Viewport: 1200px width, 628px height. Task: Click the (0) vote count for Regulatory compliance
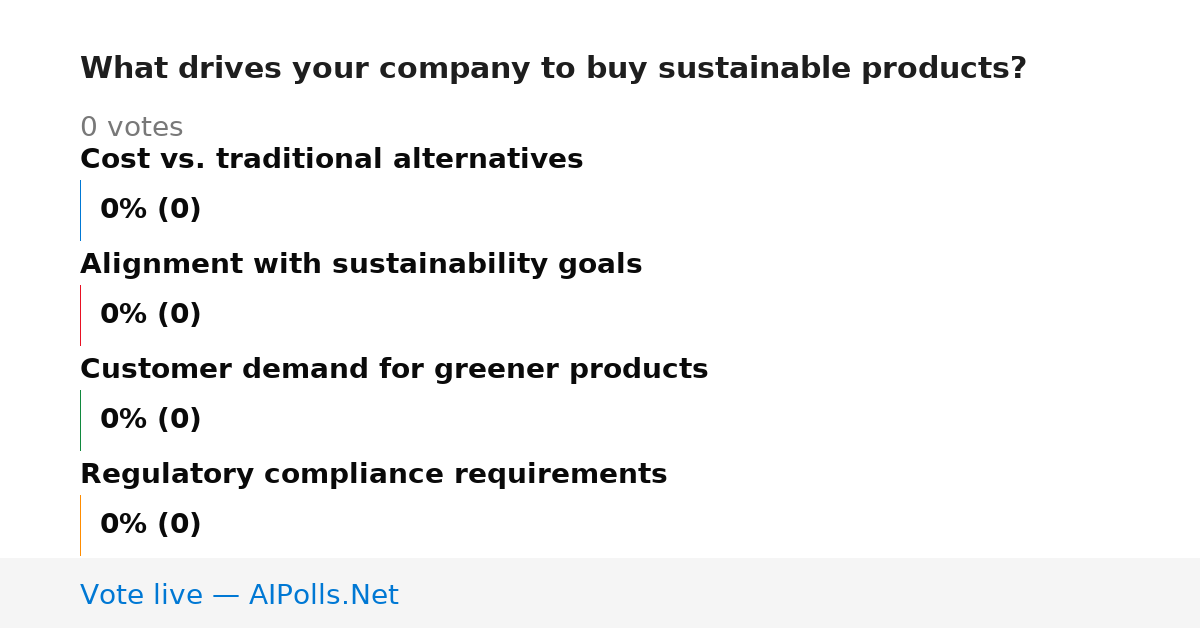(x=179, y=525)
